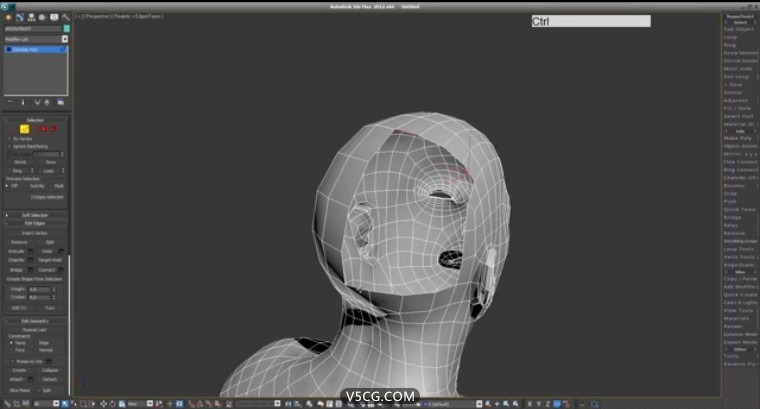Enable the By Vertex checkbox
The width and height of the screenshot is (760, 409).
[10, 138]
